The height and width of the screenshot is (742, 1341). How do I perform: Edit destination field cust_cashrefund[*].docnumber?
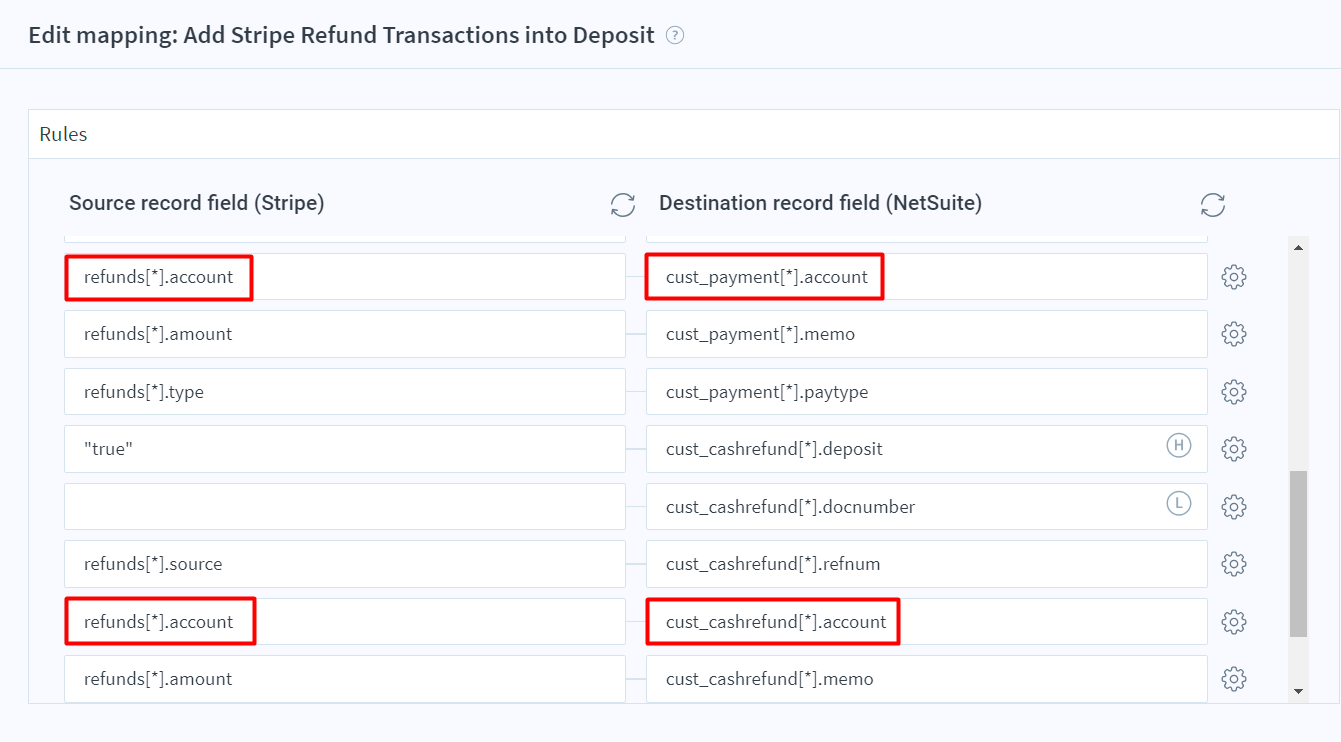[x=927, y=507]
